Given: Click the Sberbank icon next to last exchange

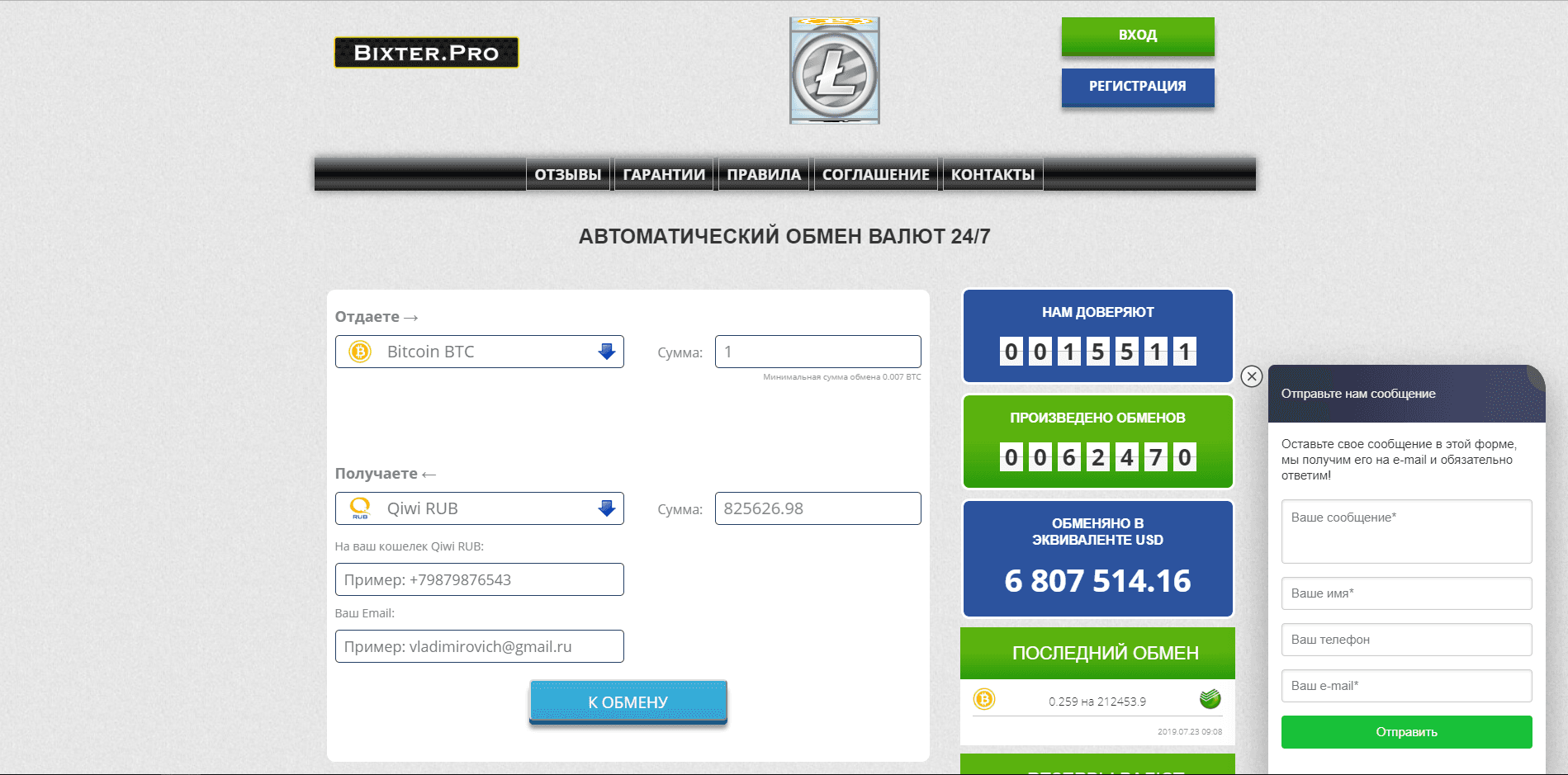Looking at the screenshot, I should click(x=1208, y=700).
